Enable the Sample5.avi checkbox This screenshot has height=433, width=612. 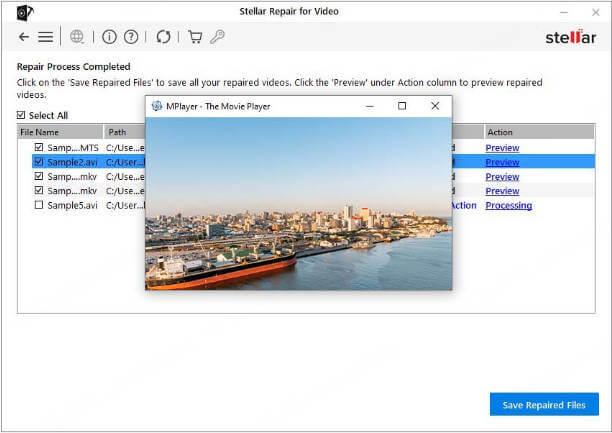(x=39, y=205)
